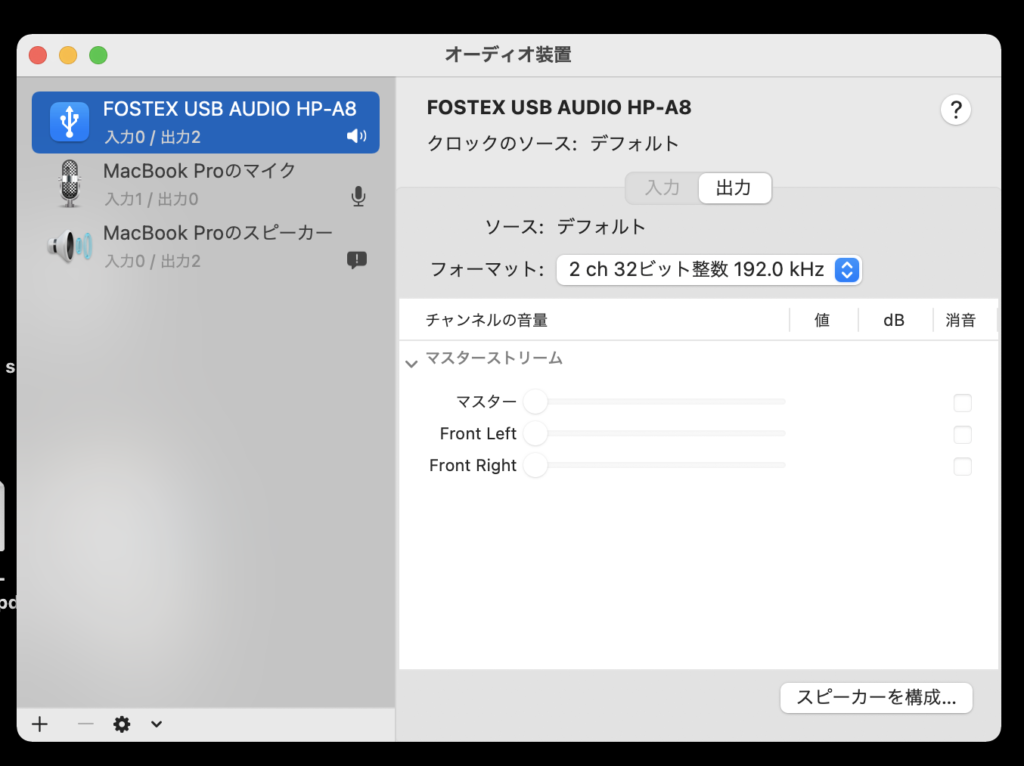Toggle mute checkbox for Front Left
1024x766 pixels.
coord(962,435)
